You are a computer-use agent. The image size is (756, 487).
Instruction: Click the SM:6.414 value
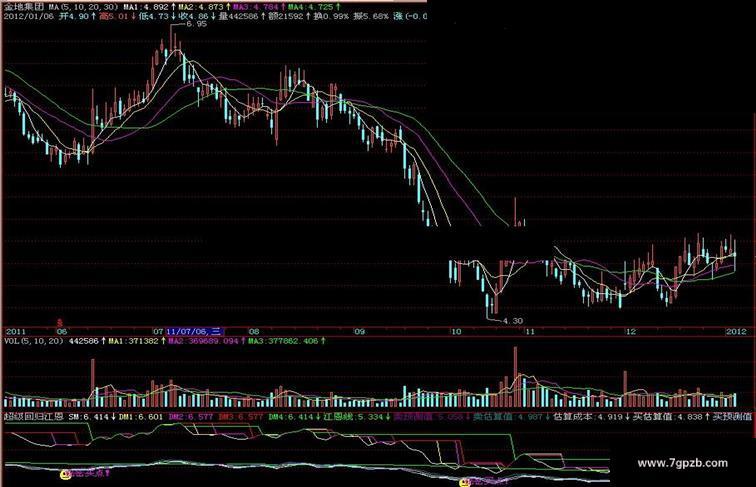(89, 416)
